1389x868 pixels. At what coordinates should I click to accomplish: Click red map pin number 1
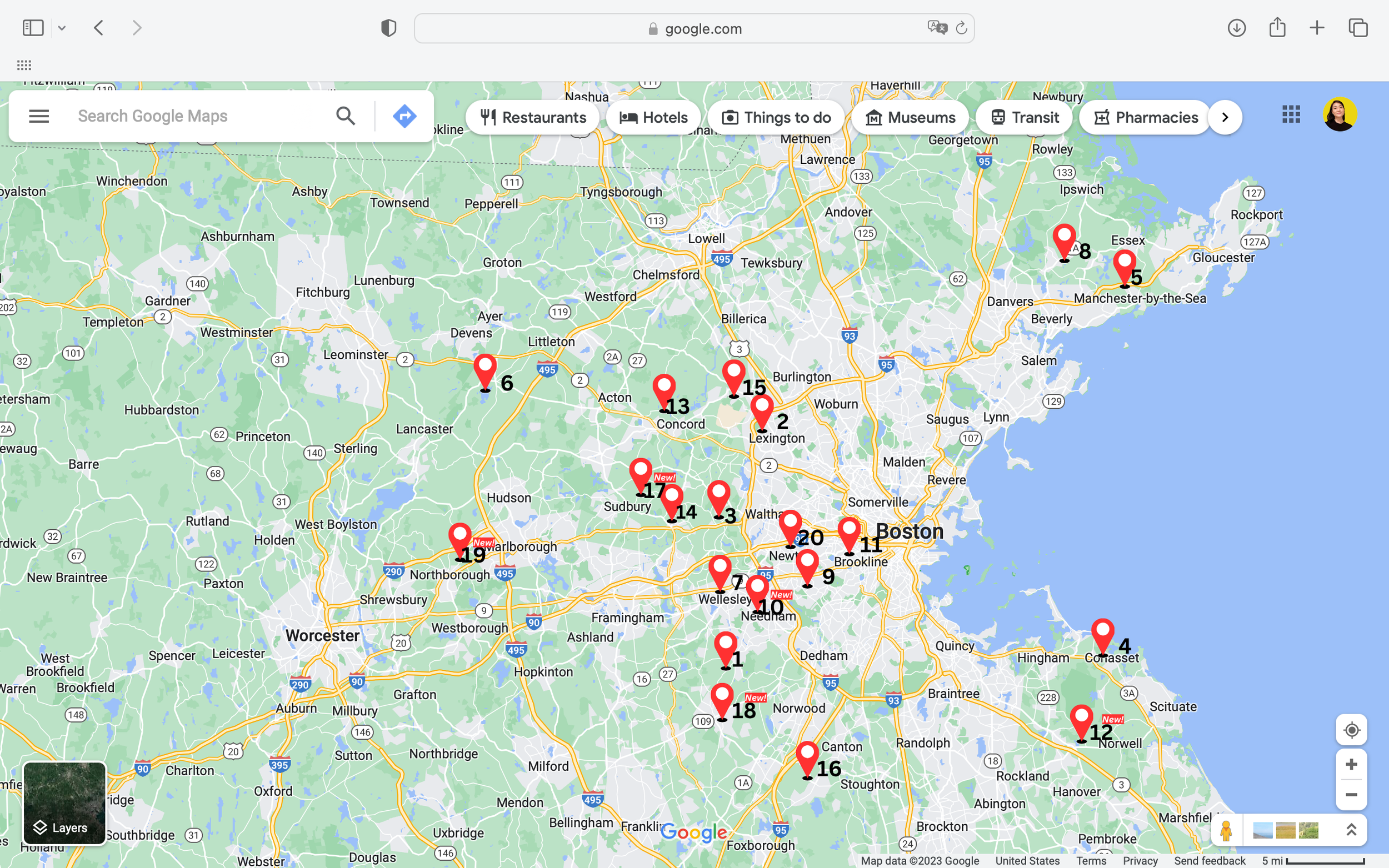[x=725, y=650]
